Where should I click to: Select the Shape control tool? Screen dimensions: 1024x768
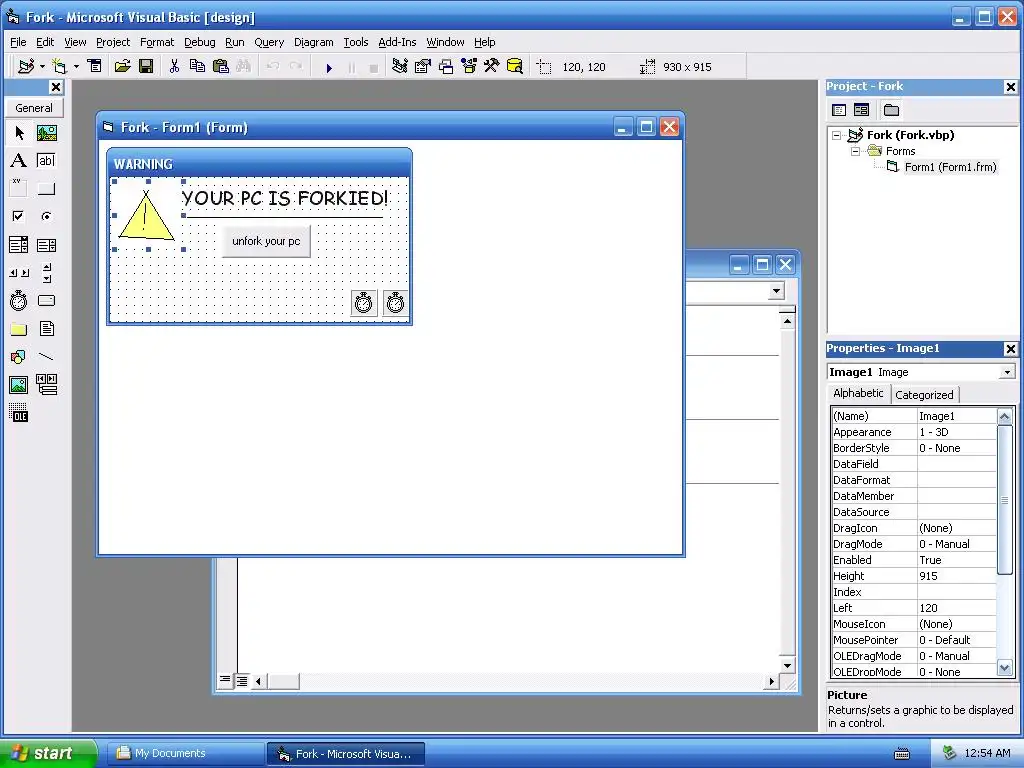pos(19,357)
